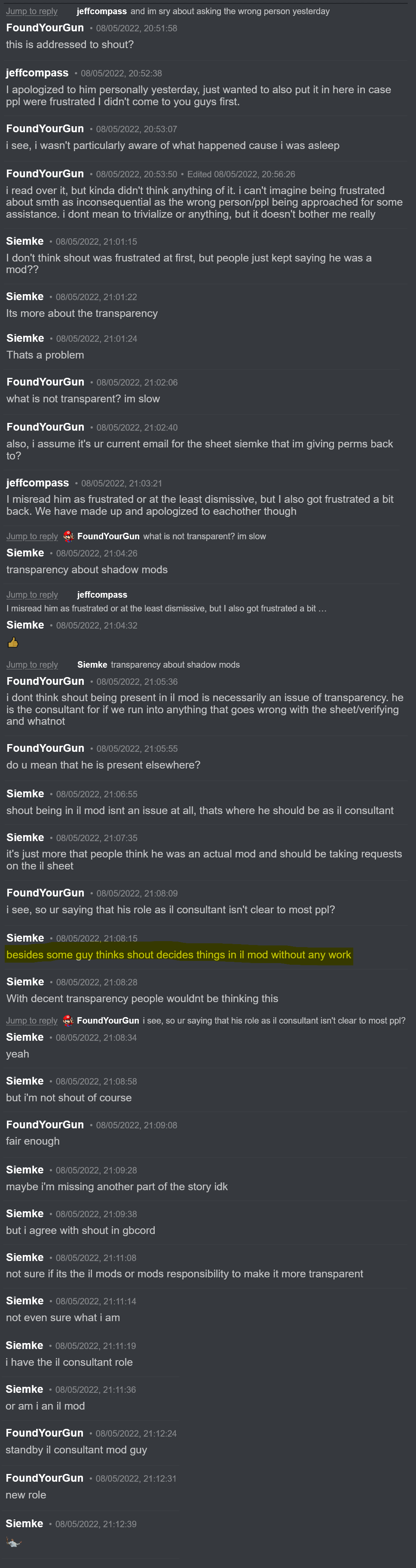Viewport: 416px width, 1568px height.
Task: Jump to reply quoting 'i see, so ur saying'
Action: pyautogui.click(x=32, y=1021)
